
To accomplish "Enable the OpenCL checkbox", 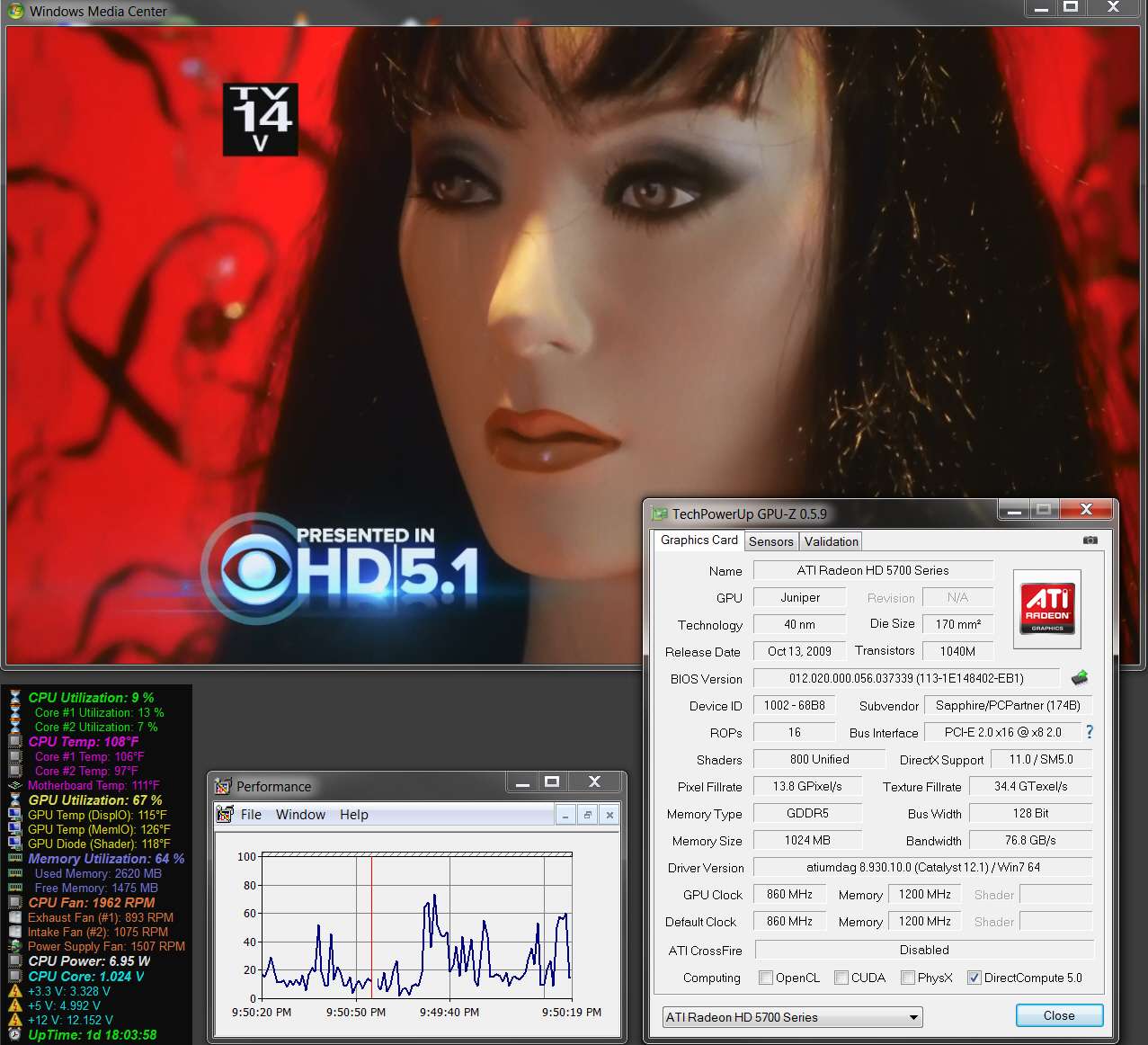I will click(766, 978).
